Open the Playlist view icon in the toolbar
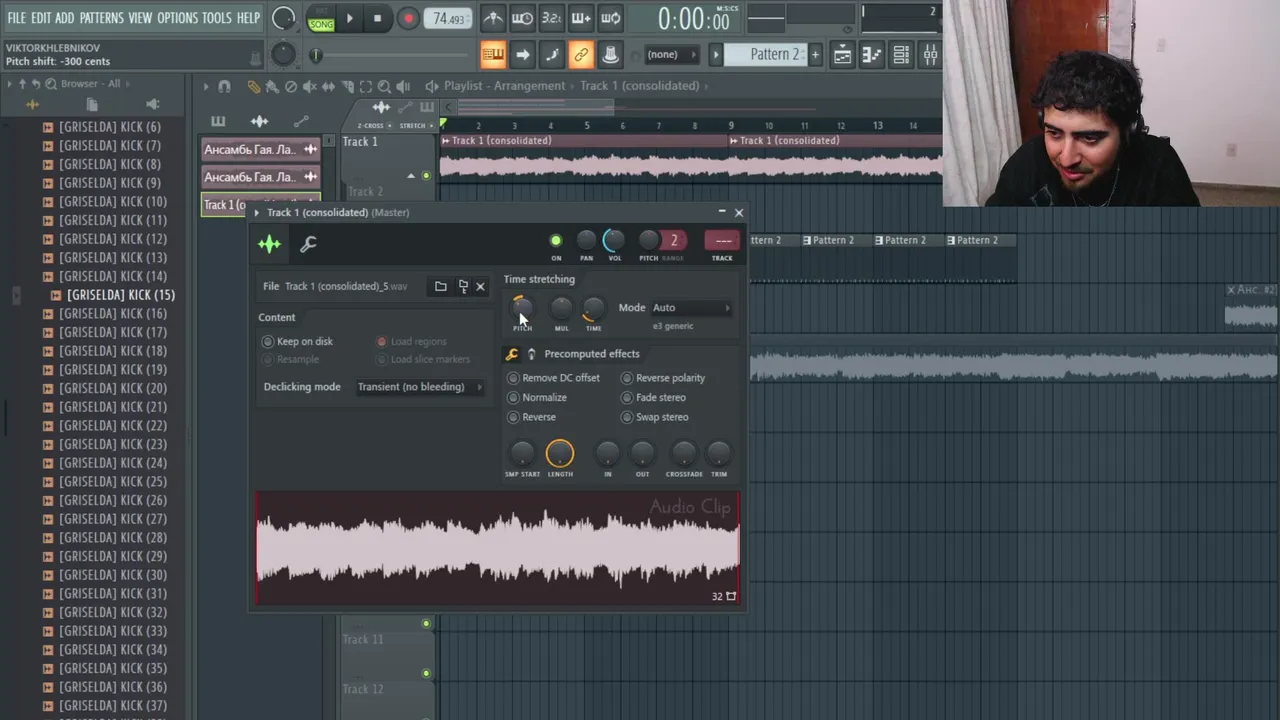Viewport: 1280px width, 720px height. 843,55
